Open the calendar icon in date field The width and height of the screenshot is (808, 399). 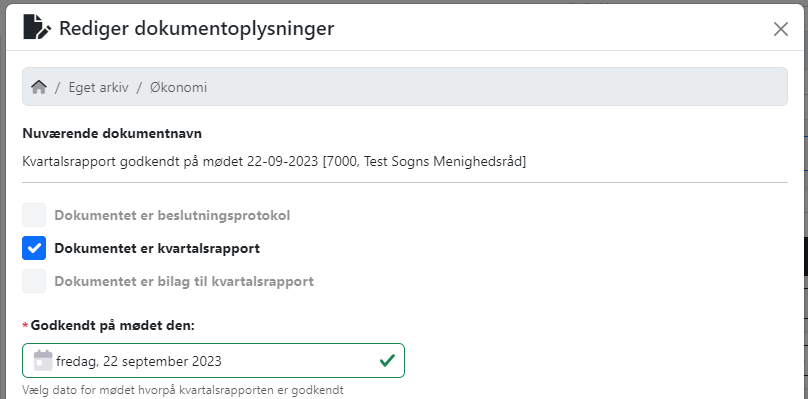pyautogui.click(x=43, y=360)
